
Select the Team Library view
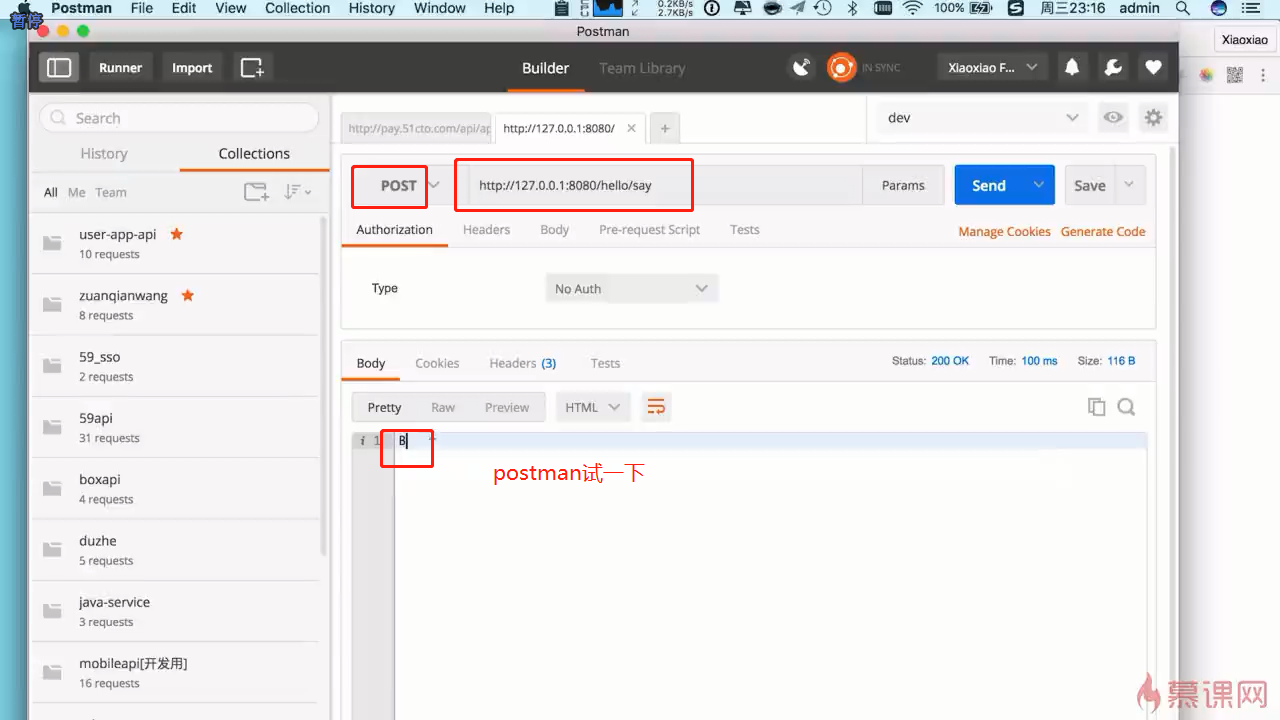642,68
